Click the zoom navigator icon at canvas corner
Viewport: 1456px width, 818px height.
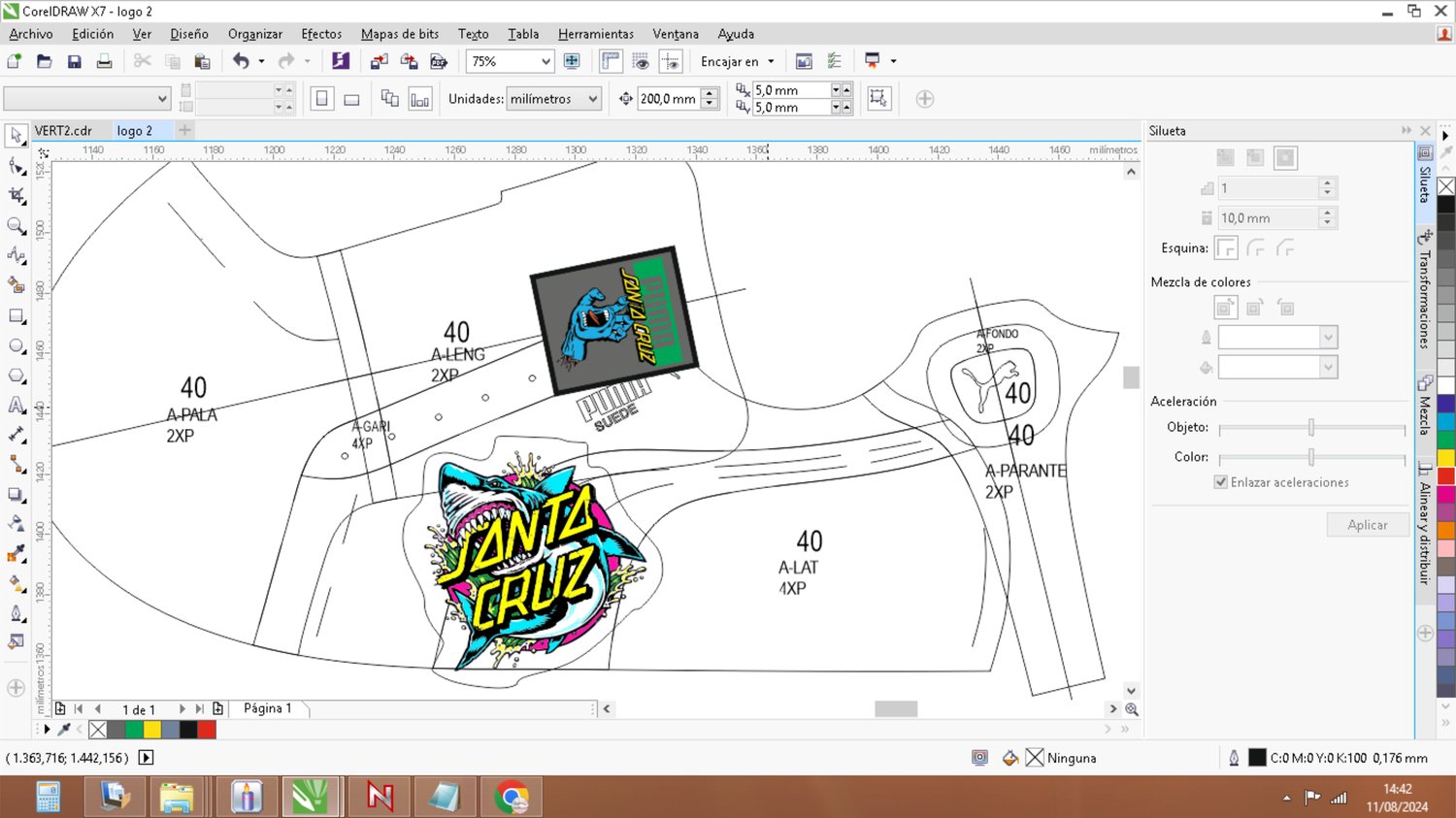tap(1131, 709)
